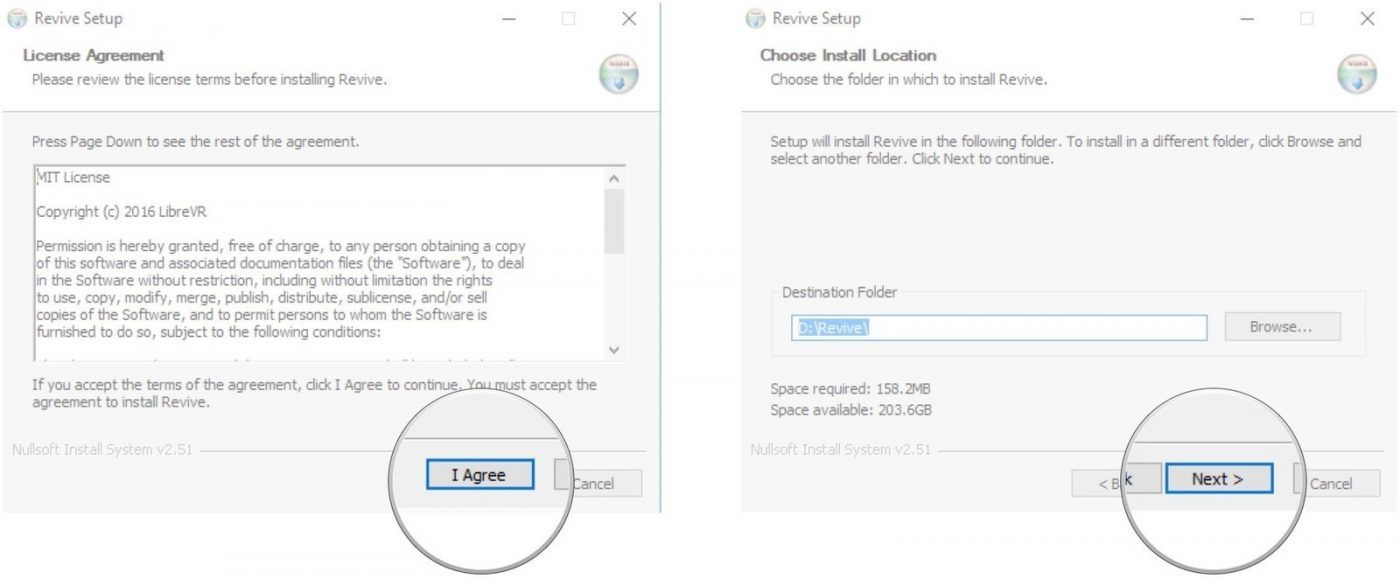Click Cancel in Choose Install Location window
The width and height of the screenshot is (1400, 579).
pos(1336,484)
